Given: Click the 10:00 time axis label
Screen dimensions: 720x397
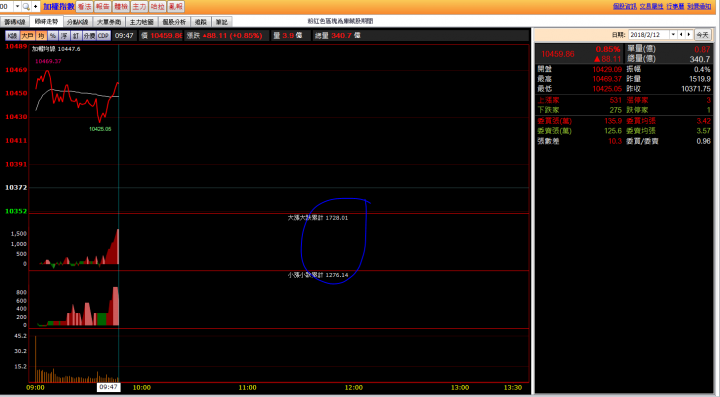Looking at the screenshot, I should tap(141, 388).
